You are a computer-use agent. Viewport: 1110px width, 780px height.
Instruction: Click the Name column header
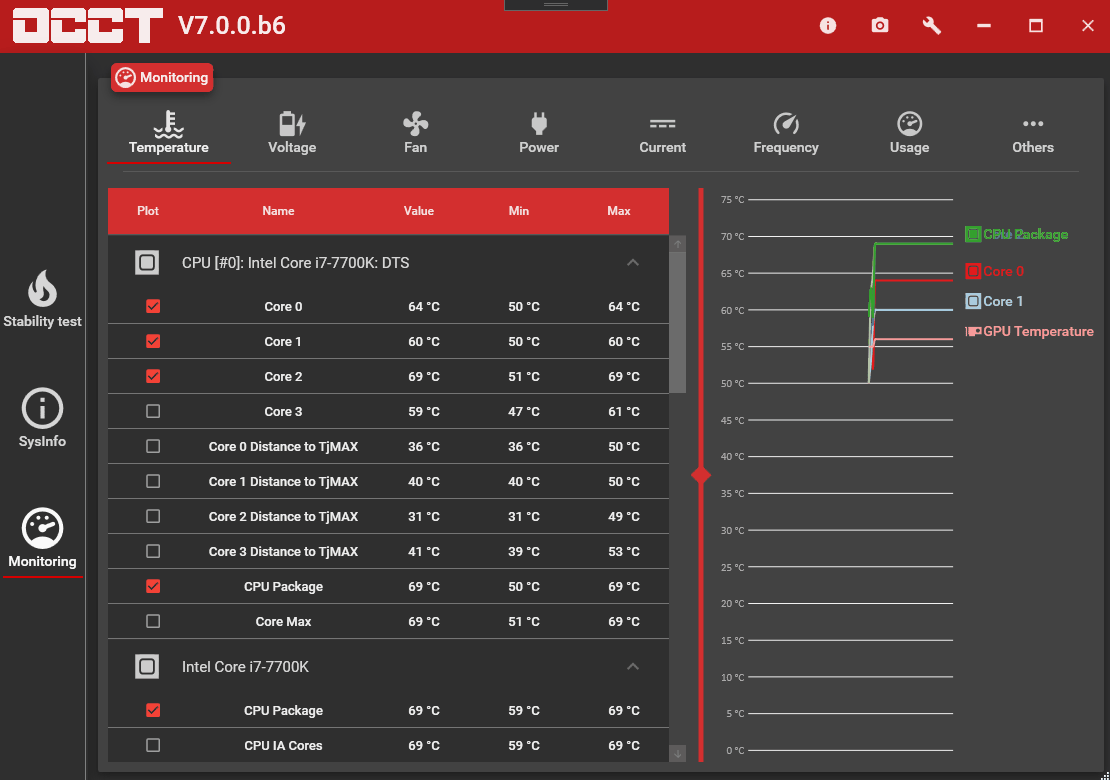[278, 211]
